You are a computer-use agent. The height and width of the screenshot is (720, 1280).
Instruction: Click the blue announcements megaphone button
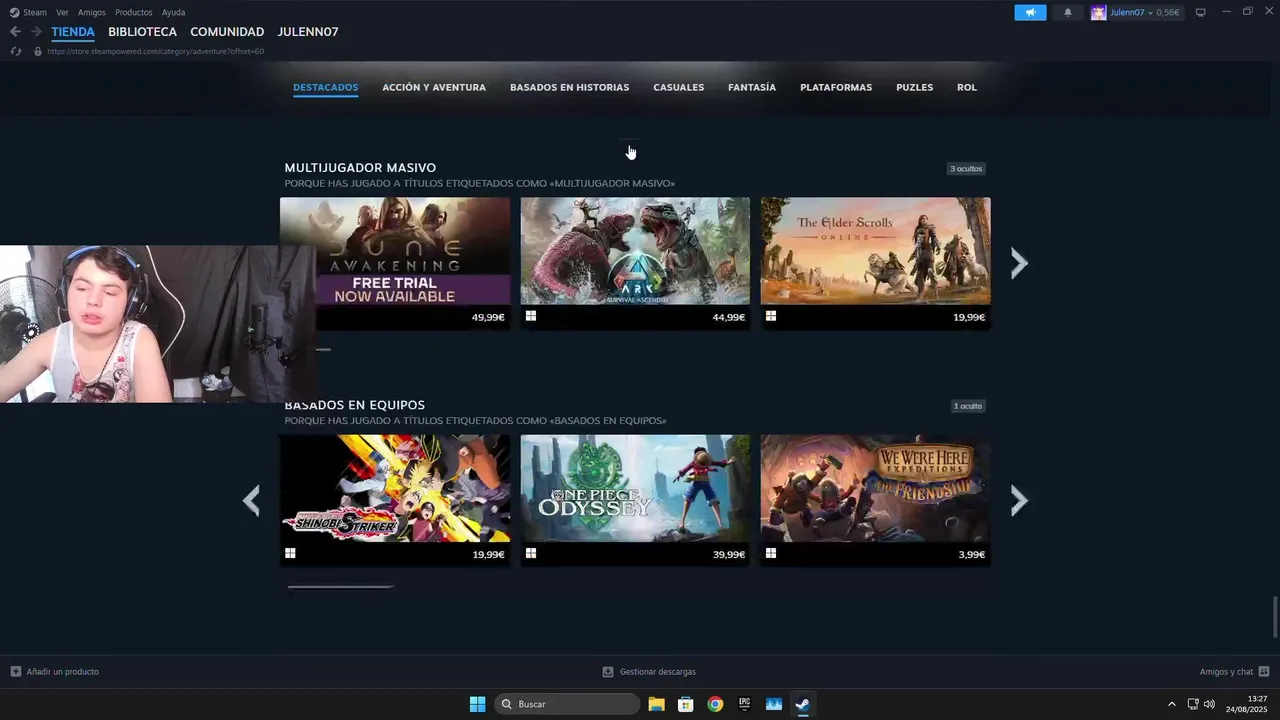point(1030,12)
